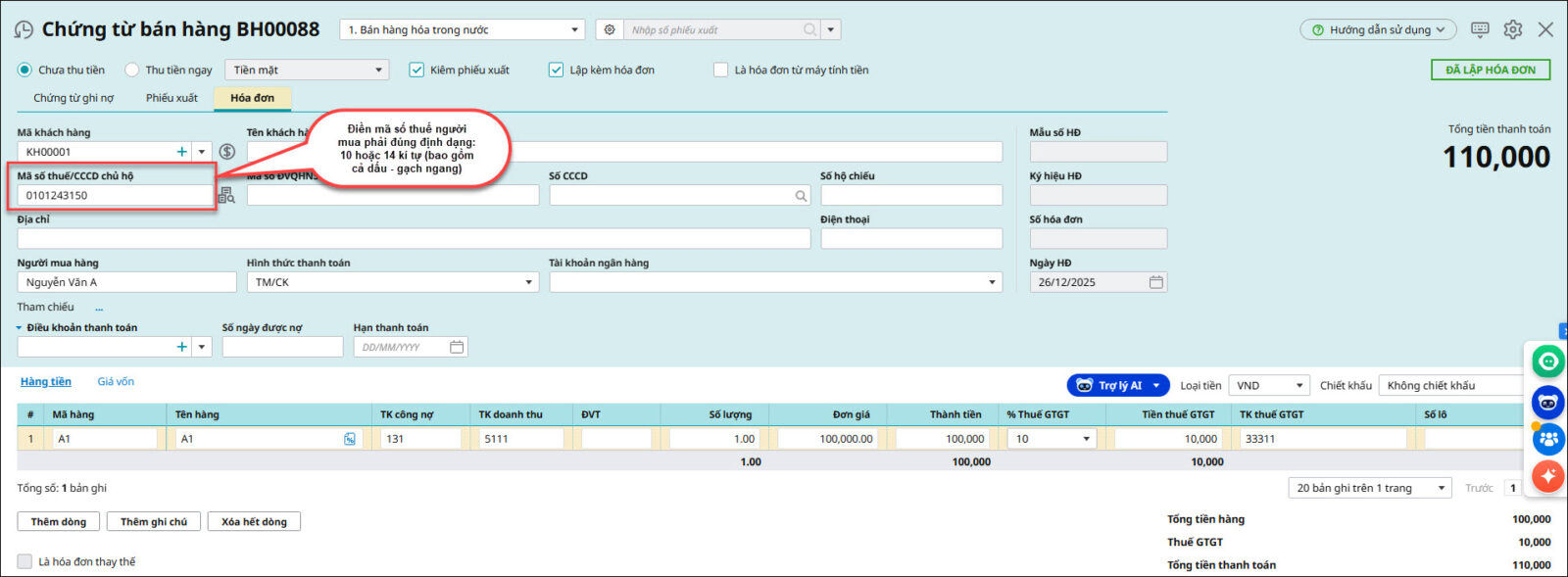Click the keyboard shortcuts icon
This screenshot has width=1568, height=577.
coord(1480,30)
